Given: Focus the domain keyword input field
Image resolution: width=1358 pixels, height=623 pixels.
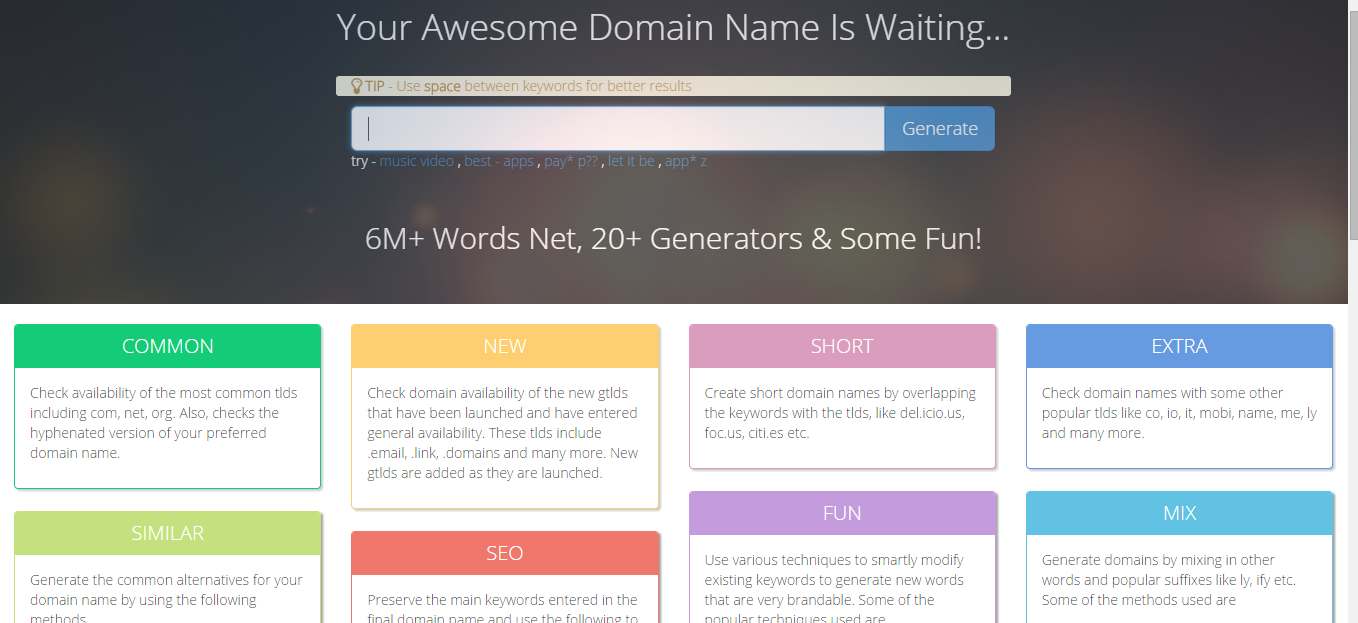Looking at the screenshot, I should click(617, 129).
